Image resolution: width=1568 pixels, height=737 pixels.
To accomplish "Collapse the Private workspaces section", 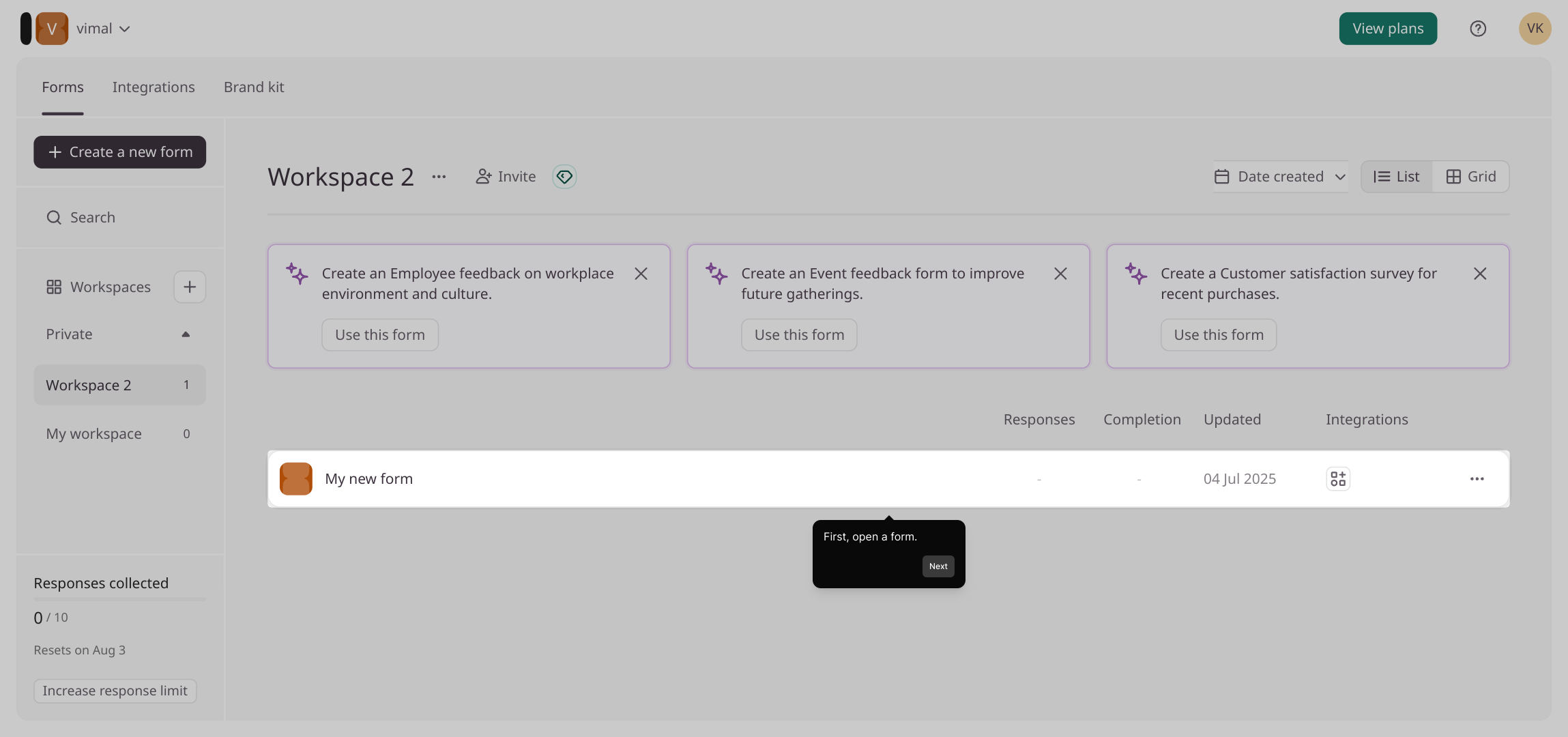I will point(186,334).
